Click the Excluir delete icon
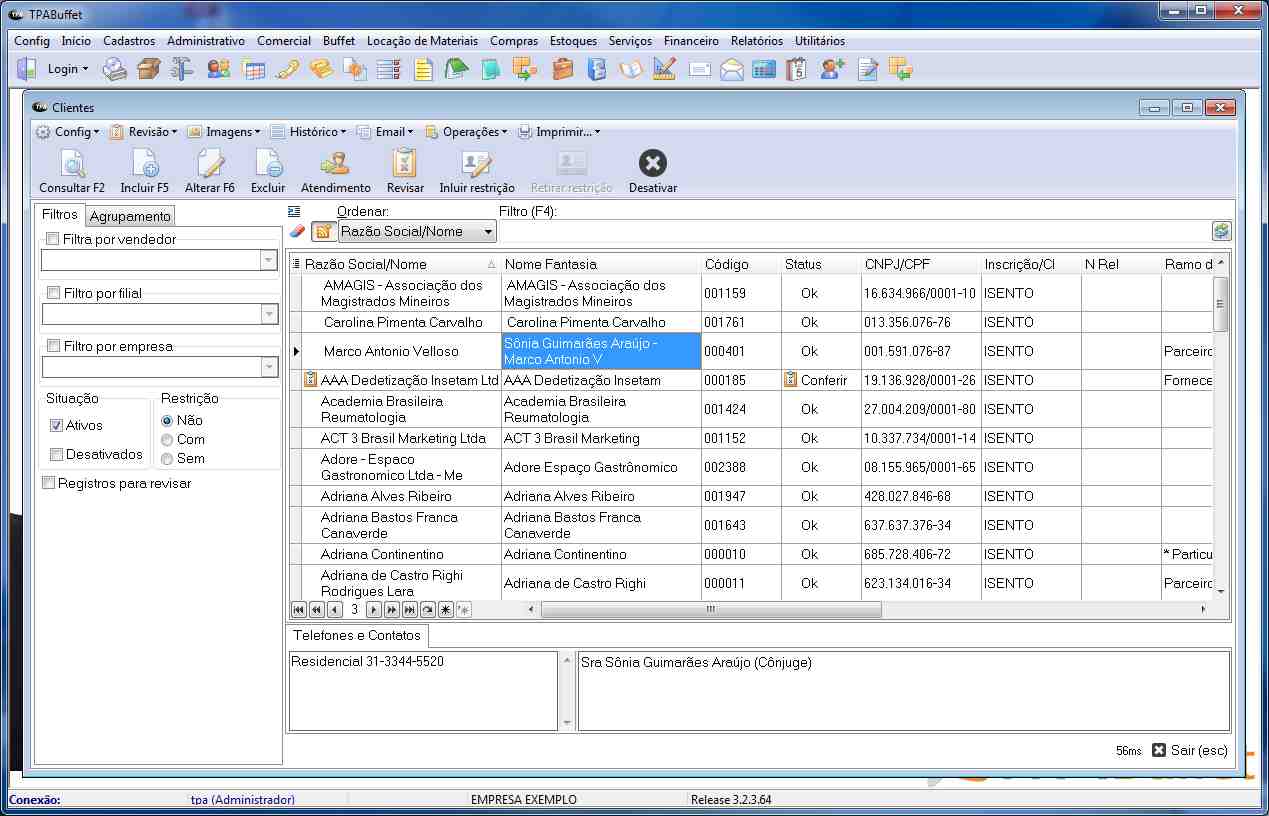The height and width of the screenshot is (816, 1269). coord(267,164)
